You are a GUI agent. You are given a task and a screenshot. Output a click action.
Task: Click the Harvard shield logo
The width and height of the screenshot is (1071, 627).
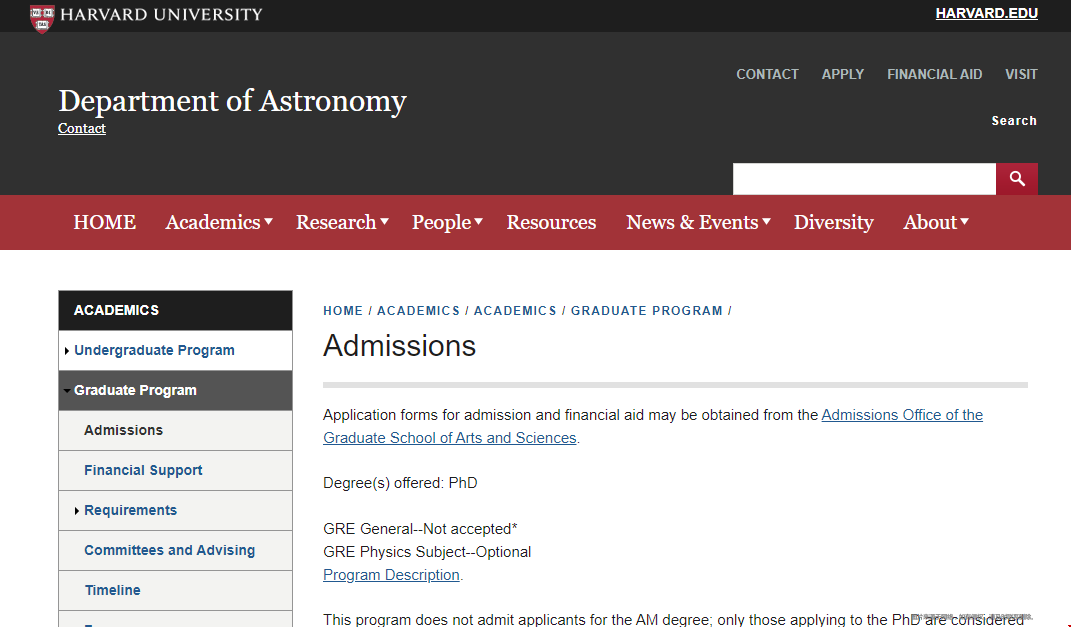click(42, 17)
